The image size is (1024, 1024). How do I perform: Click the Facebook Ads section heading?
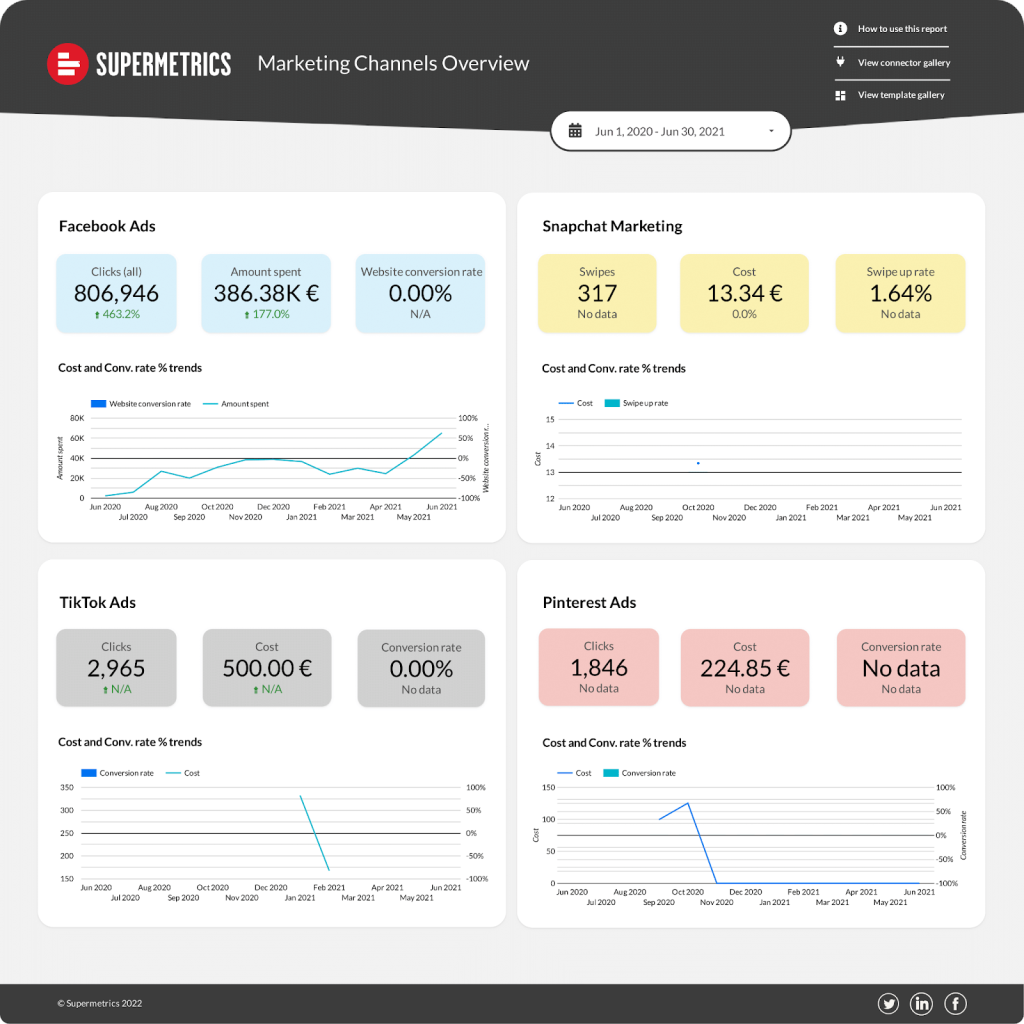(107, 226)
